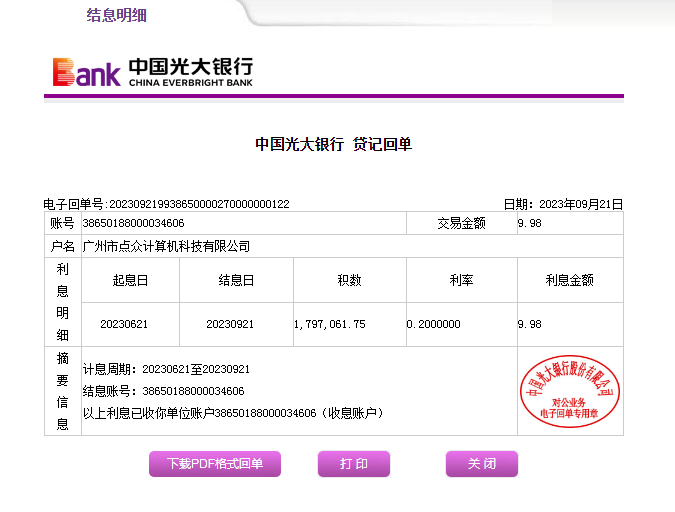Select the 1,797,061.75 accumulation value
The width and height of the screenshot is (675, 512).
click(330, 324)
